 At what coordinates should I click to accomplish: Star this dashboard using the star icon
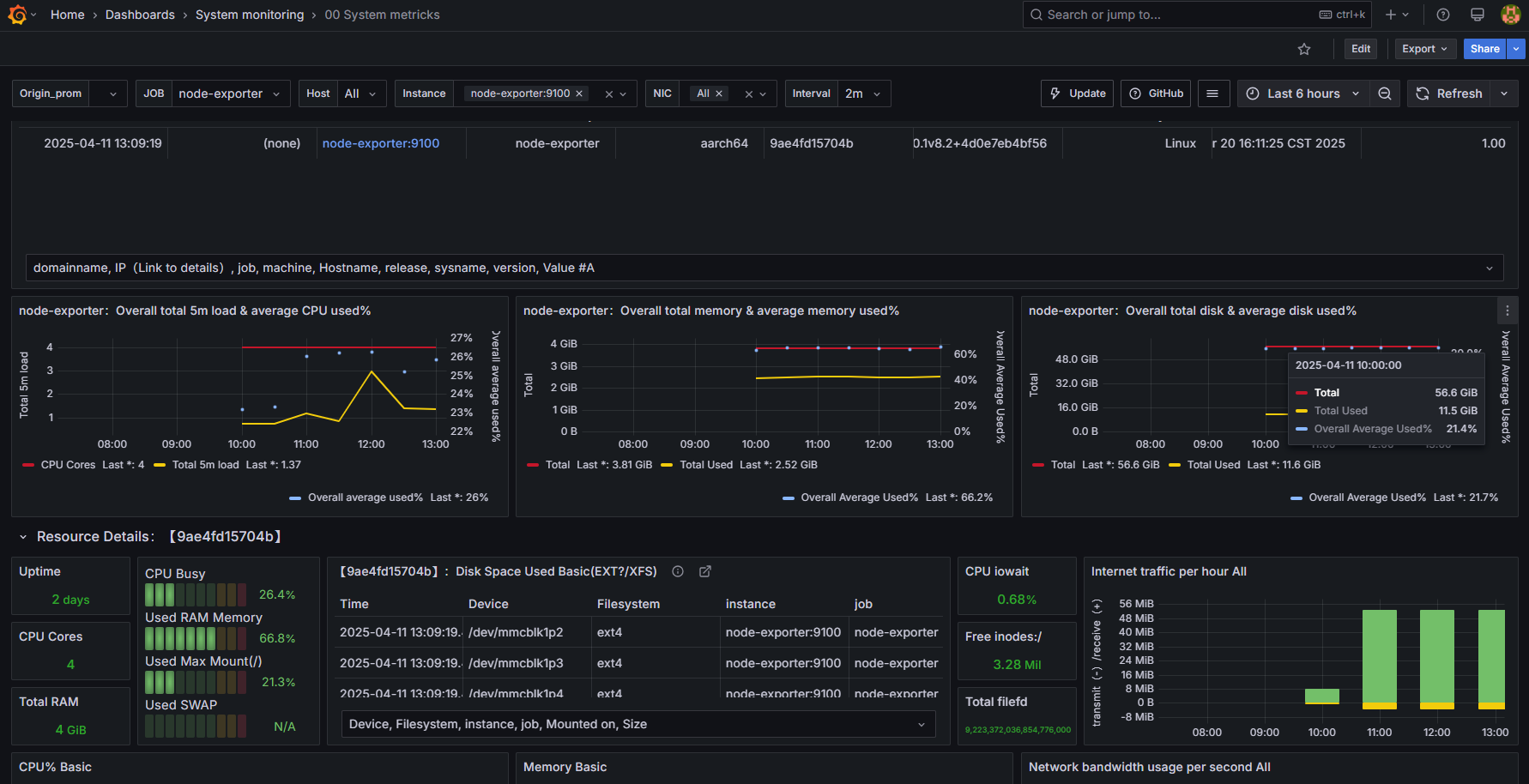tap(1304, 49)
